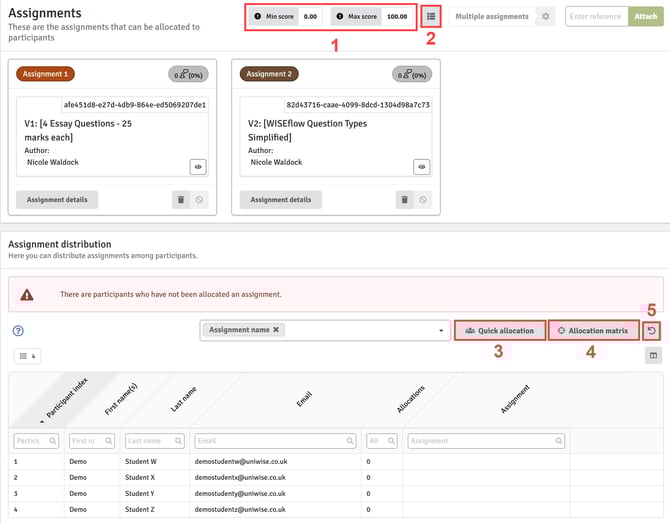
Task: Delete Assignment 2 using the trash icon
Action: [x=405, y=200]
